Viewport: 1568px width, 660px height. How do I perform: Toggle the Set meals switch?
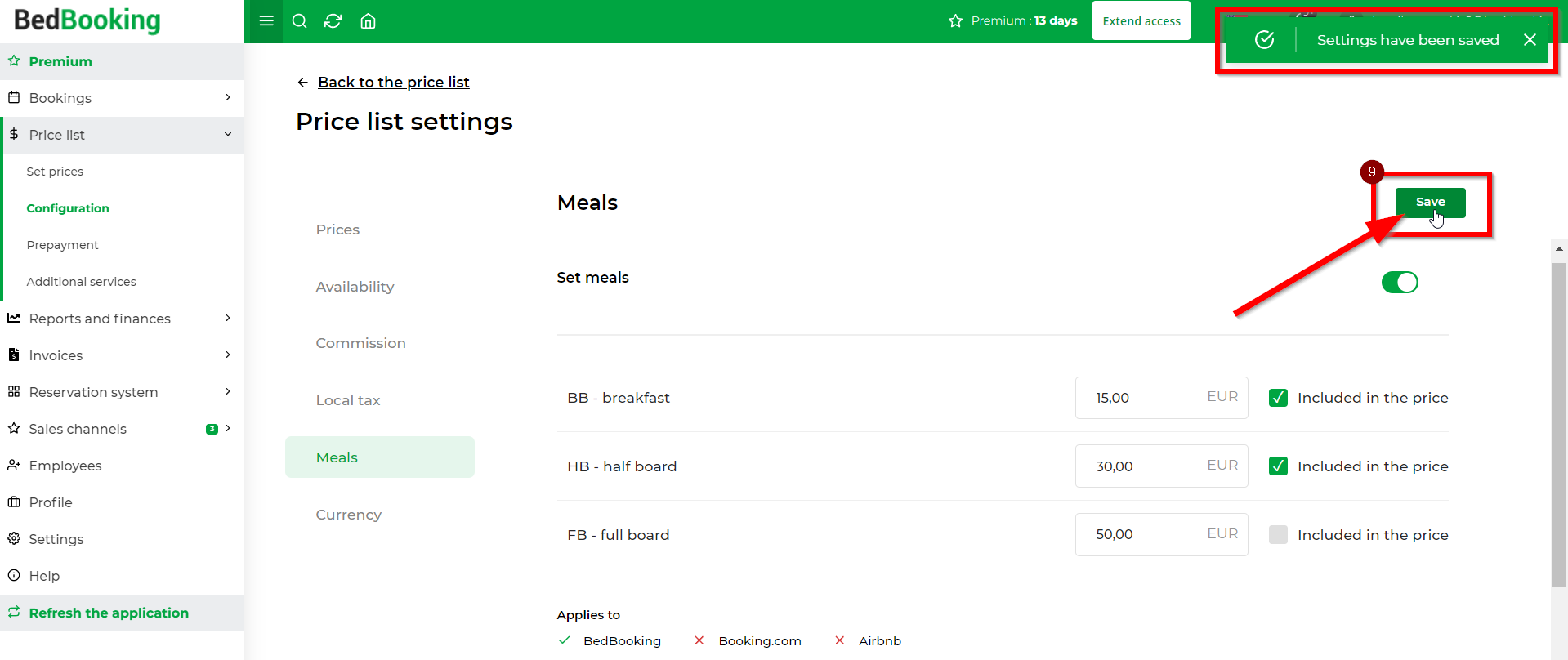[1400, 283]
